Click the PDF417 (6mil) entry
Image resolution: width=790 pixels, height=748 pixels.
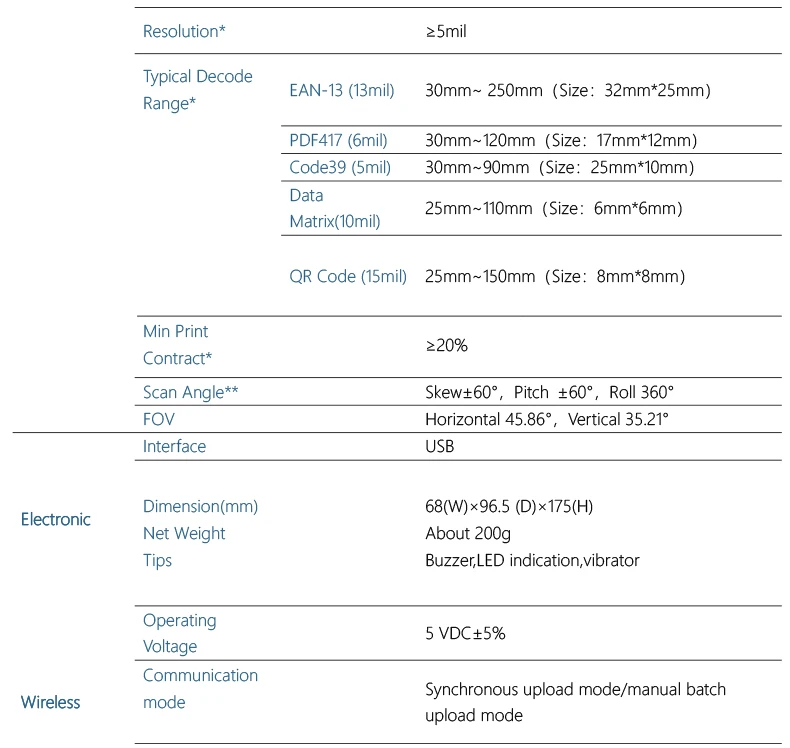[338, 140]
